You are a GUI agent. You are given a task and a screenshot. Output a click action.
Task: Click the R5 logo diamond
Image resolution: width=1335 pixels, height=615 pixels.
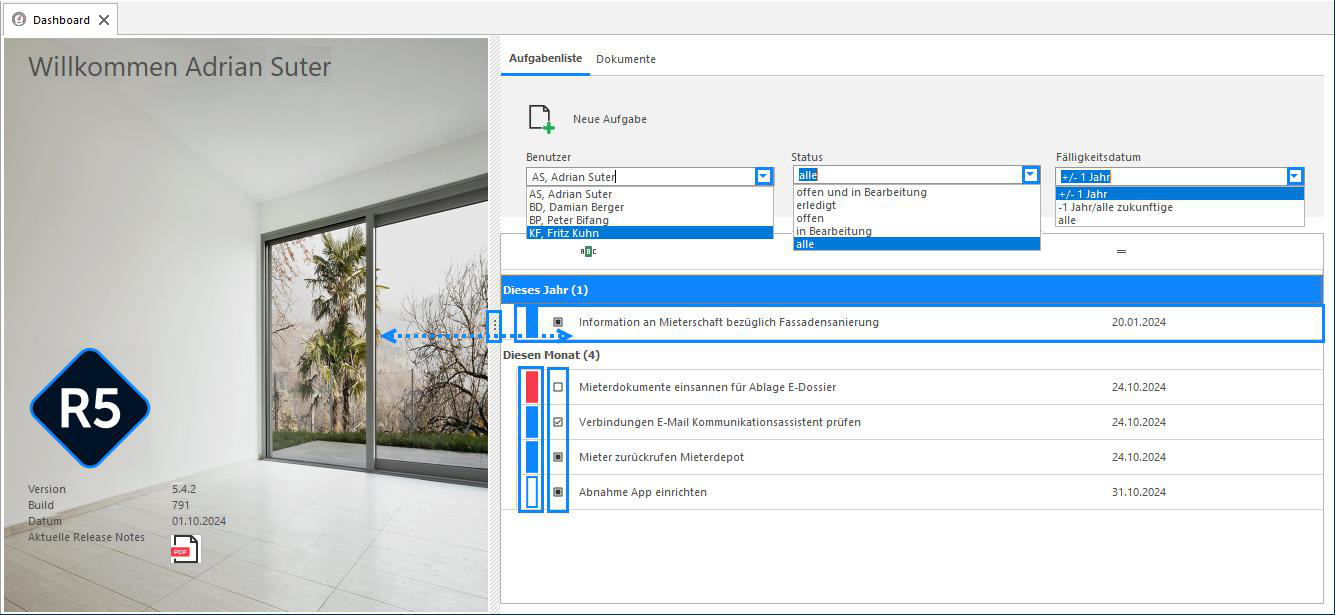tap(90, 408)
